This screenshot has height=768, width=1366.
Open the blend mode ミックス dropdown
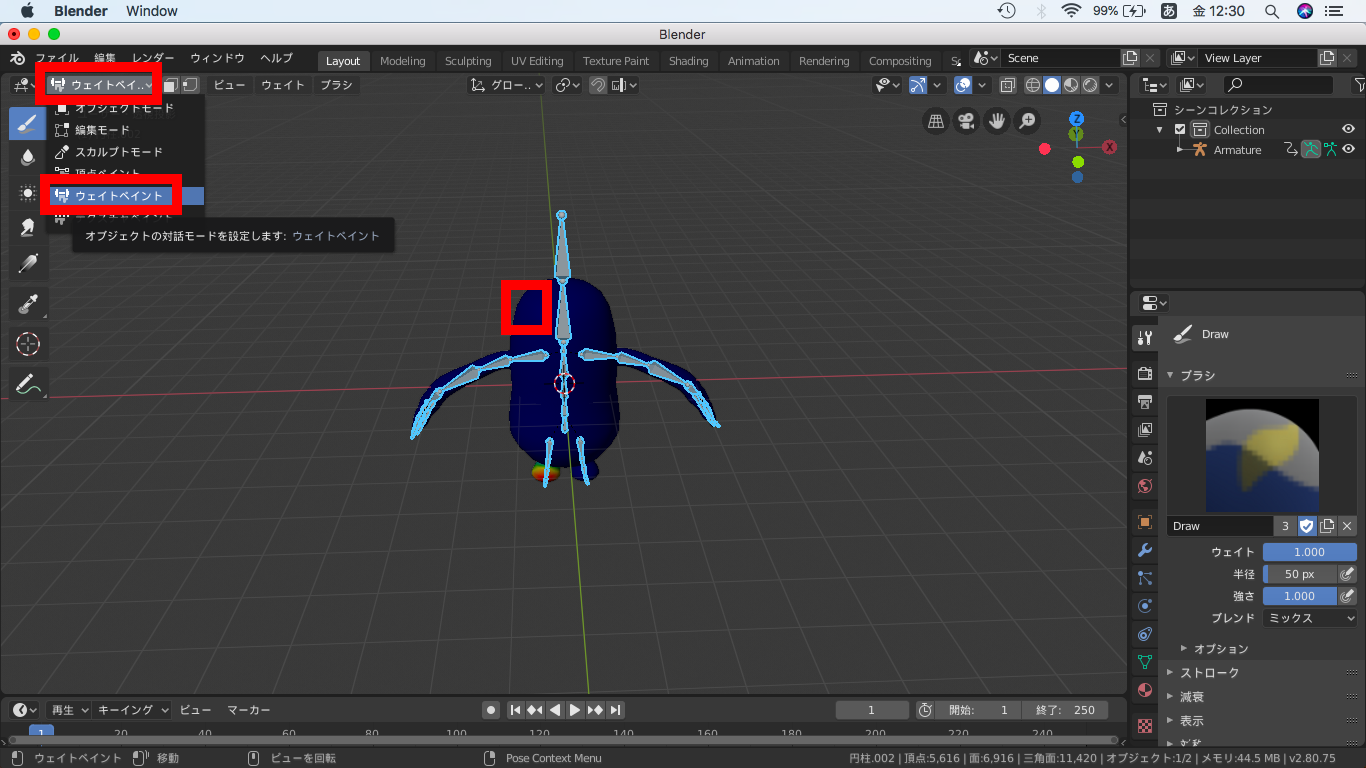click(1309, 618)
